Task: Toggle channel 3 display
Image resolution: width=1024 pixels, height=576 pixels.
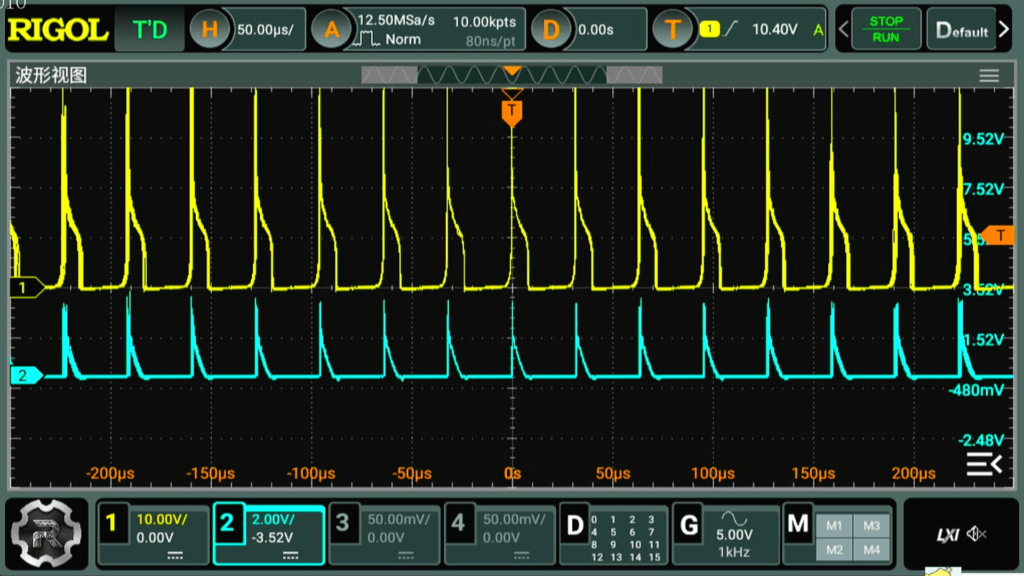Action: pos(343,522)
